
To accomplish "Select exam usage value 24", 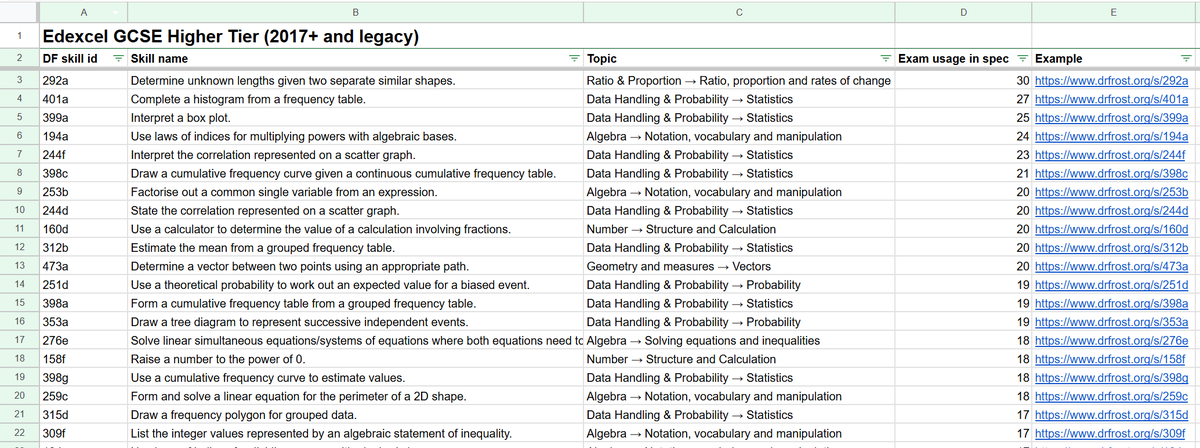I will coord(962,137).
